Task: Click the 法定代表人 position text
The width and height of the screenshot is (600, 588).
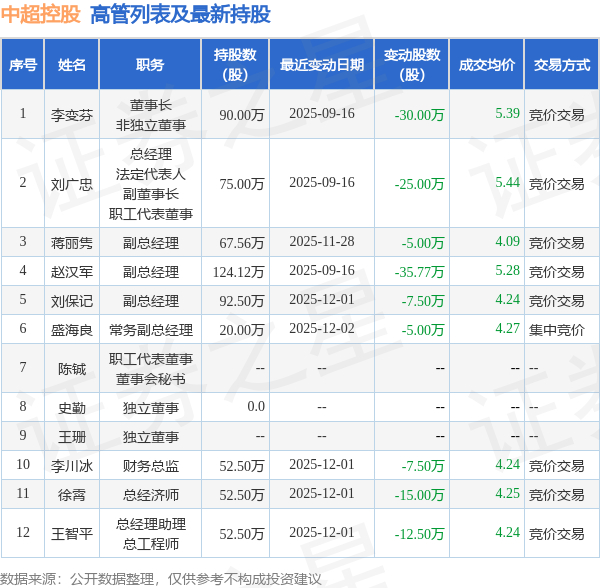Action: point(150,174)
